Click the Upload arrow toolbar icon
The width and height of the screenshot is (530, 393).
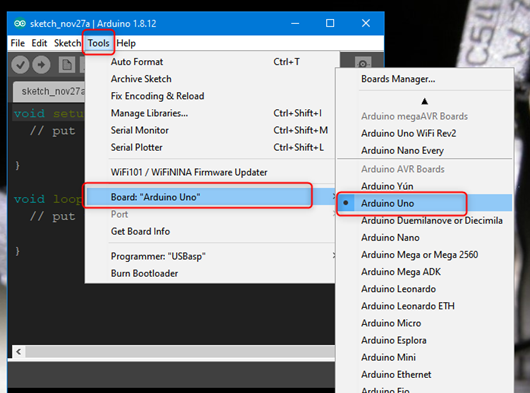tap(41, 64)
